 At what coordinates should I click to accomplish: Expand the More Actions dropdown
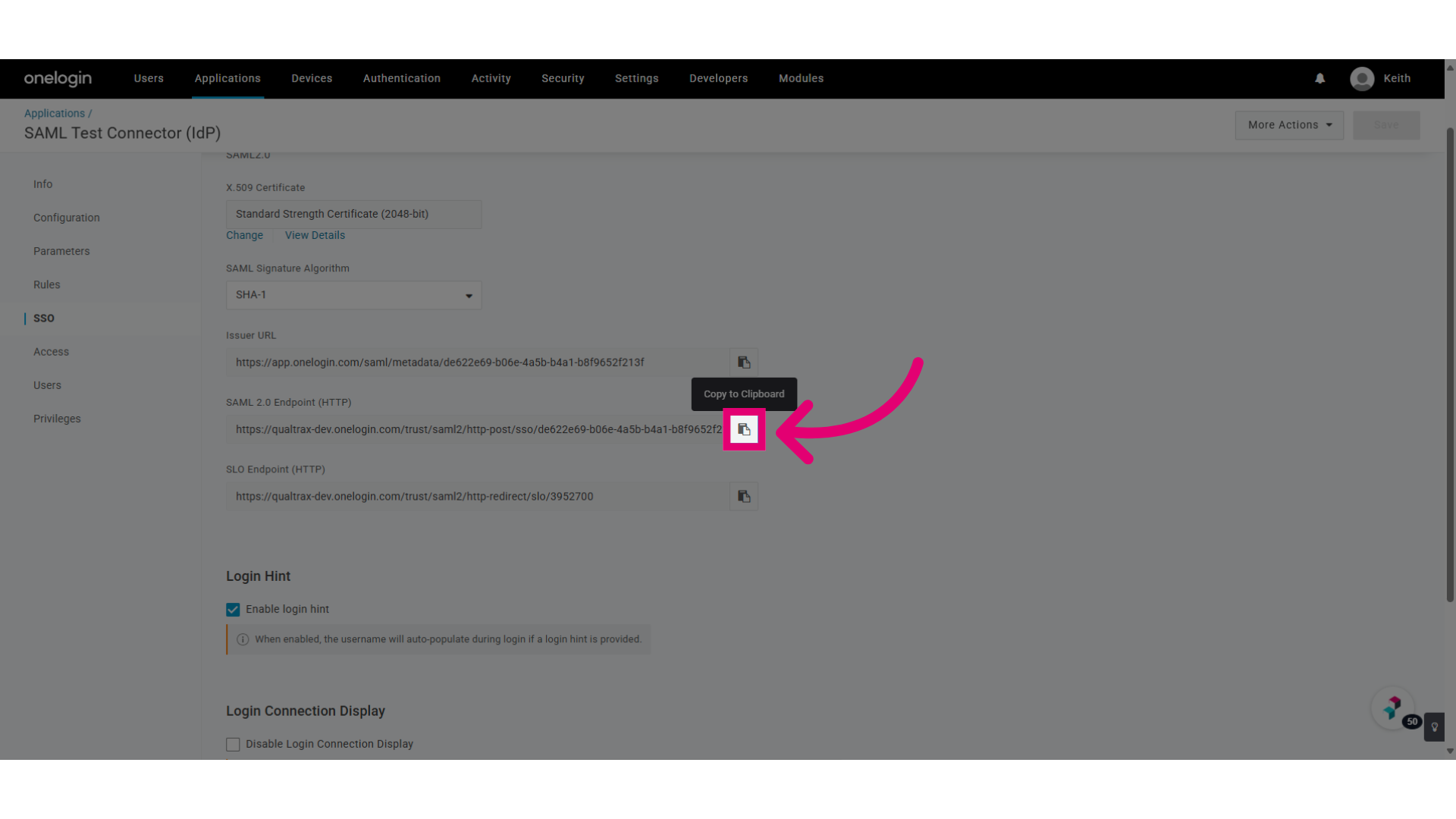[x=1289, y=125]
